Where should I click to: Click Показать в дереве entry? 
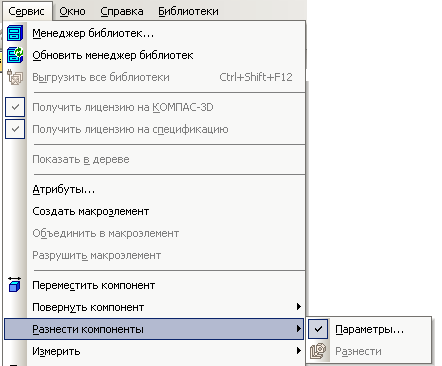[154, 159]
